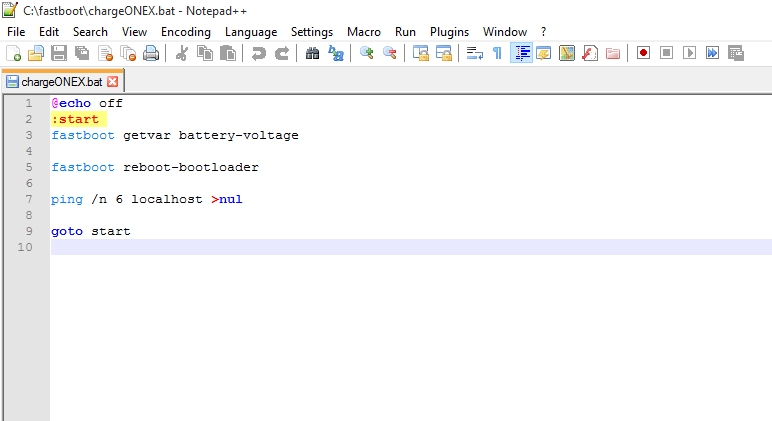Viewport: 772px width, 421px height.
Task: Run macro multiple times icon
Action: pyautogui.click(x=712, y=53)
